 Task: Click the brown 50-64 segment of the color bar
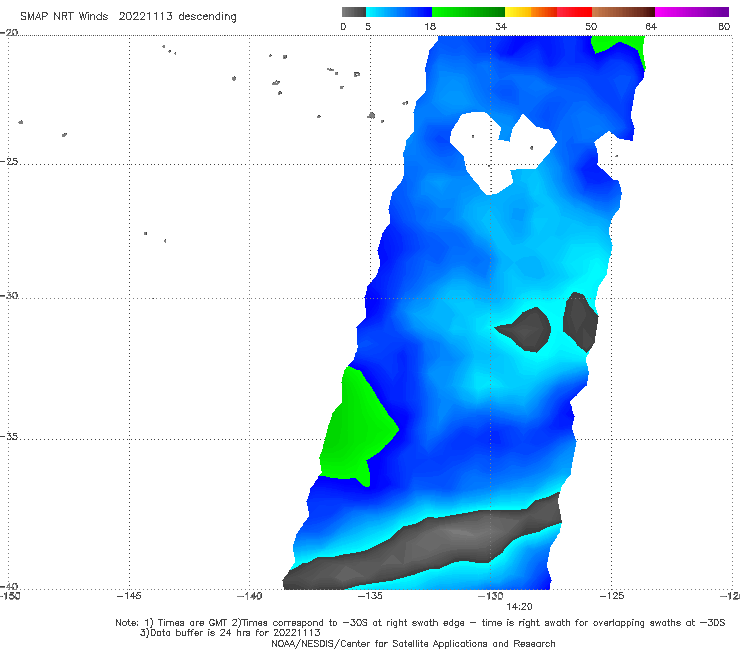(x=623, y=12)
